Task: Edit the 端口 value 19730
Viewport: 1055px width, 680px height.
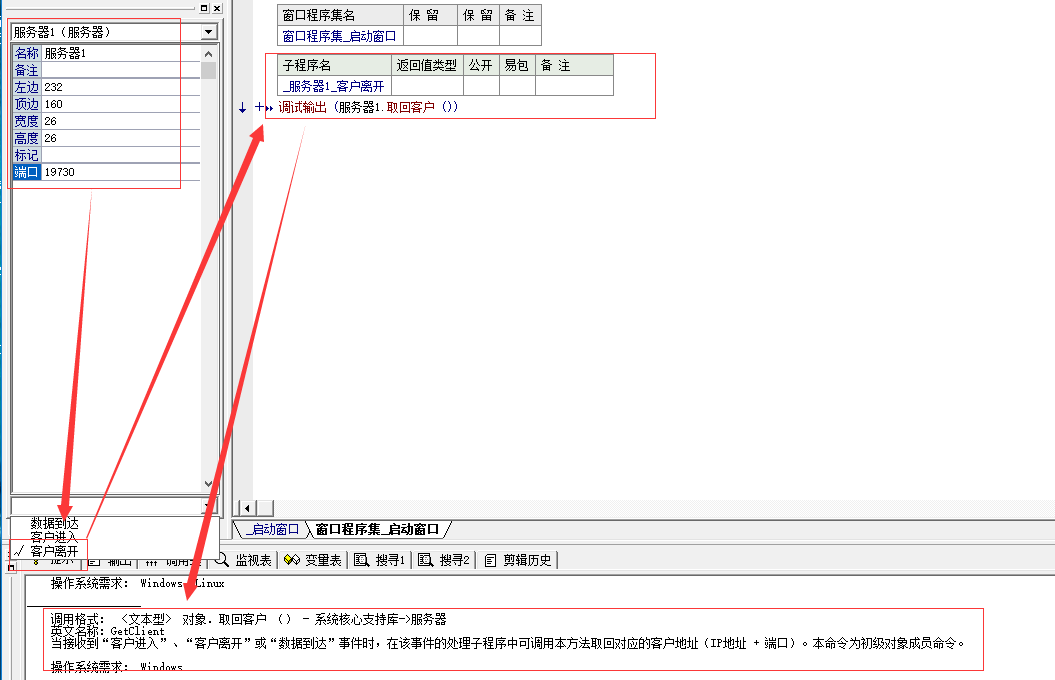Action: click(121, 172)
